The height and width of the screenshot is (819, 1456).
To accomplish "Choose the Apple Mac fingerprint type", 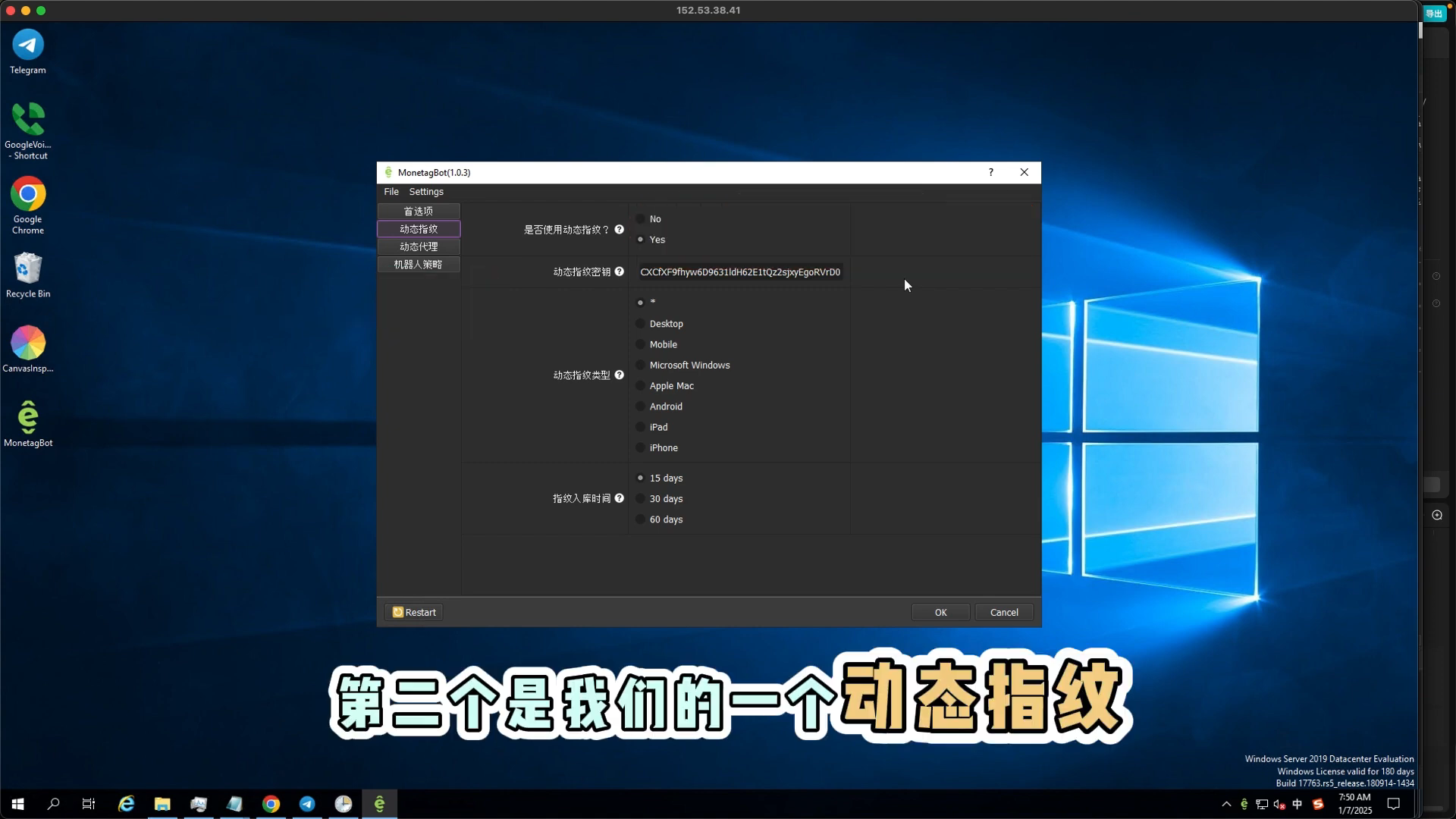I will pos(665,385).
